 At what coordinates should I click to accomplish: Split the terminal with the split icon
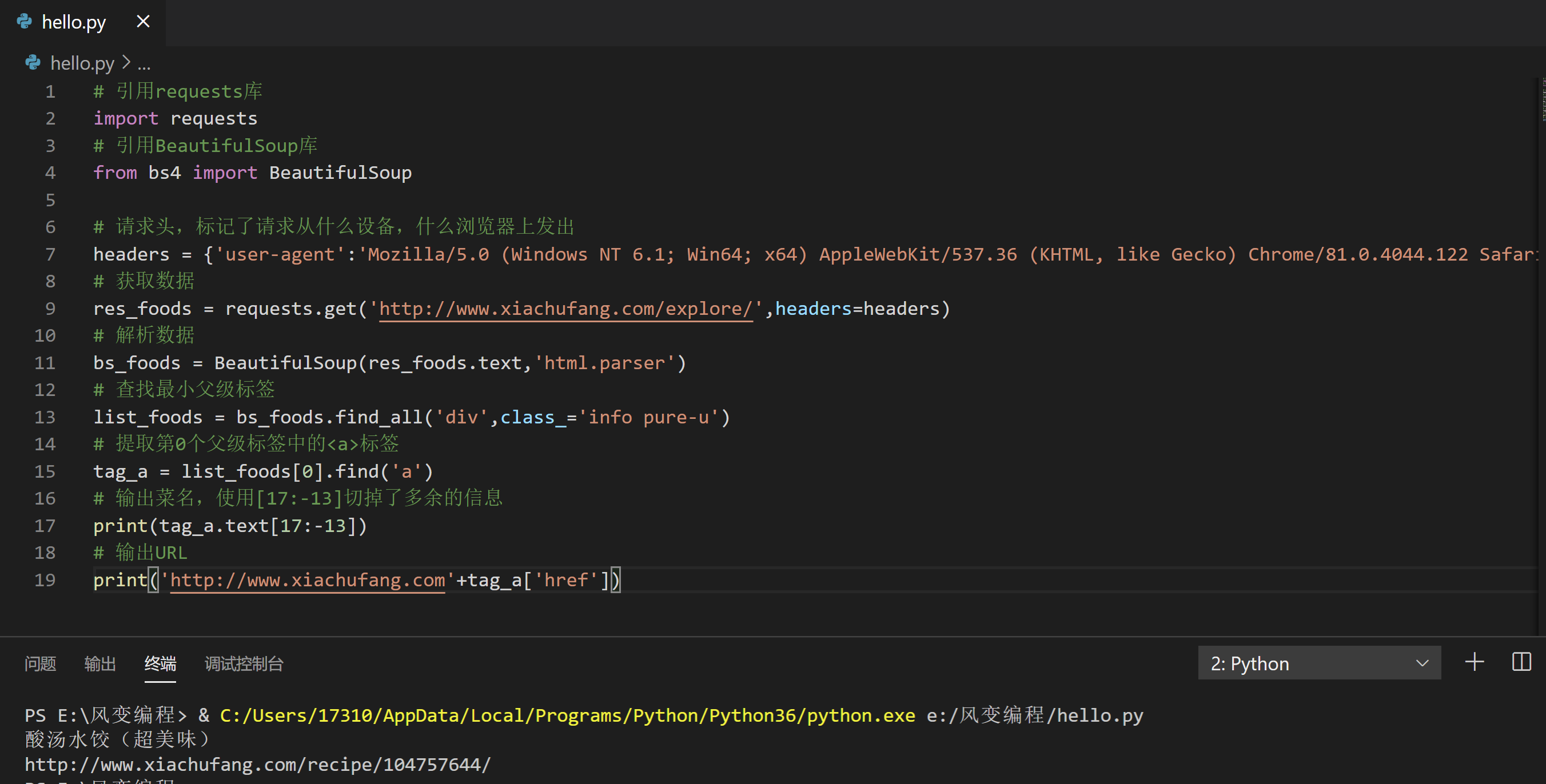click(x=1521, y=662)
